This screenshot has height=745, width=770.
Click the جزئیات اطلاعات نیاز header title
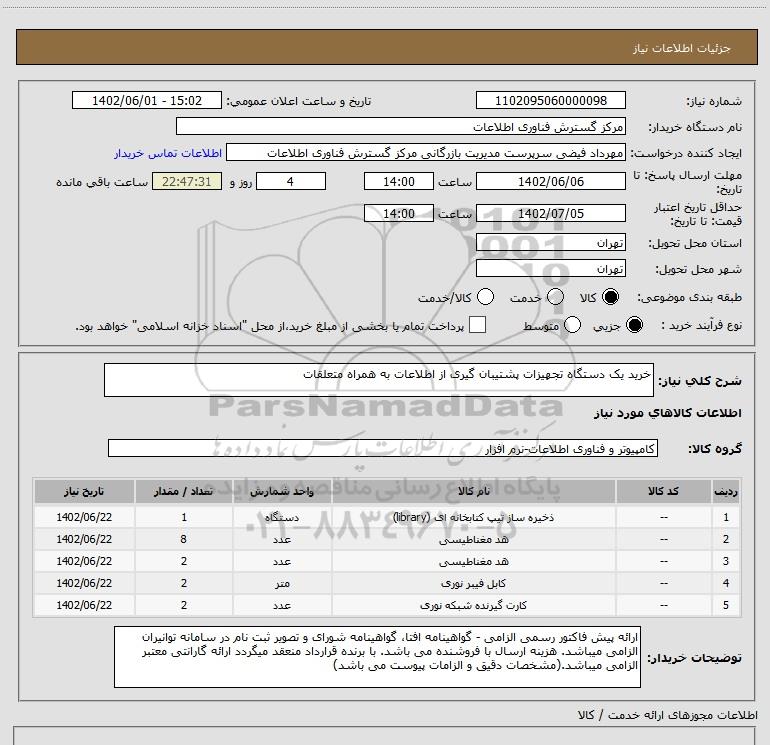(682, 48)
